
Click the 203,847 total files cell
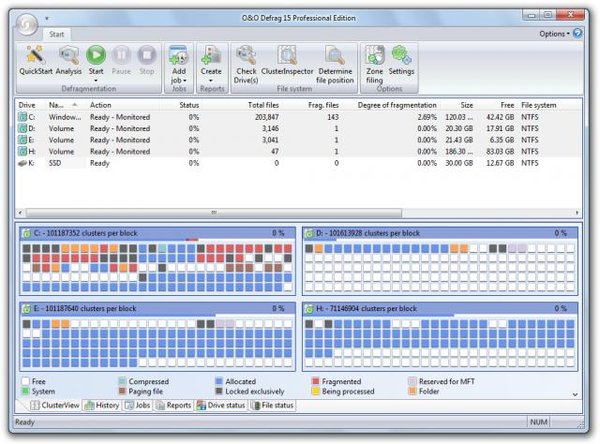coord(267,117)
